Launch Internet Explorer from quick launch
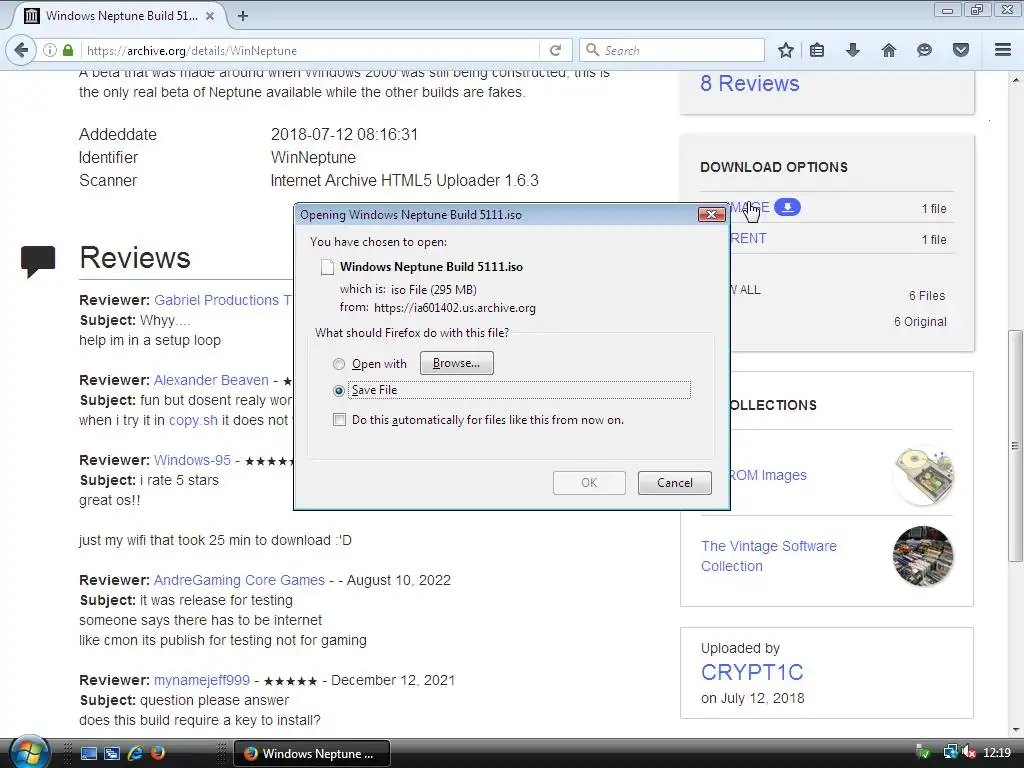 point(135,753)
